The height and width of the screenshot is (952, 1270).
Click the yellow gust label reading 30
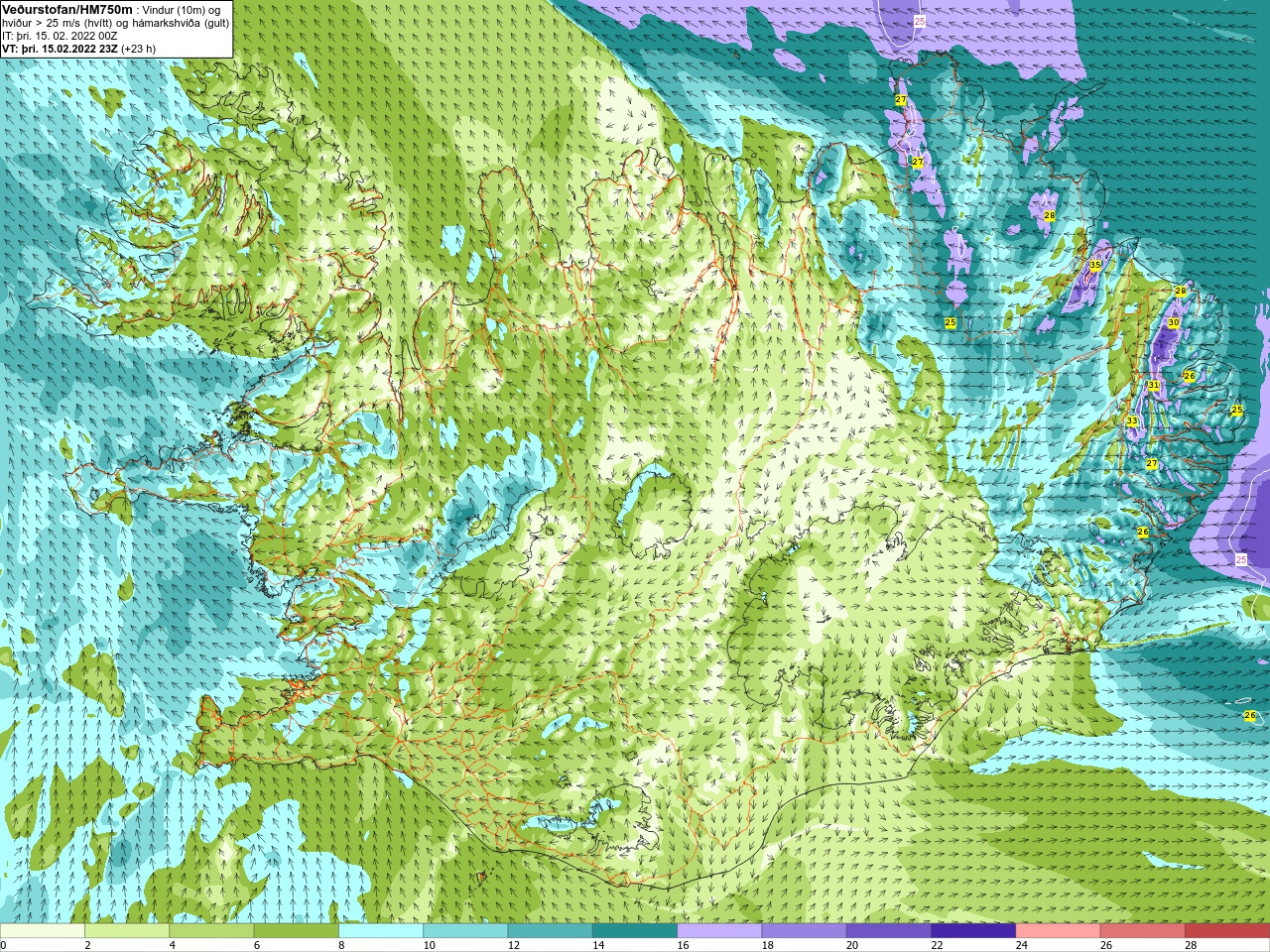1174,322
